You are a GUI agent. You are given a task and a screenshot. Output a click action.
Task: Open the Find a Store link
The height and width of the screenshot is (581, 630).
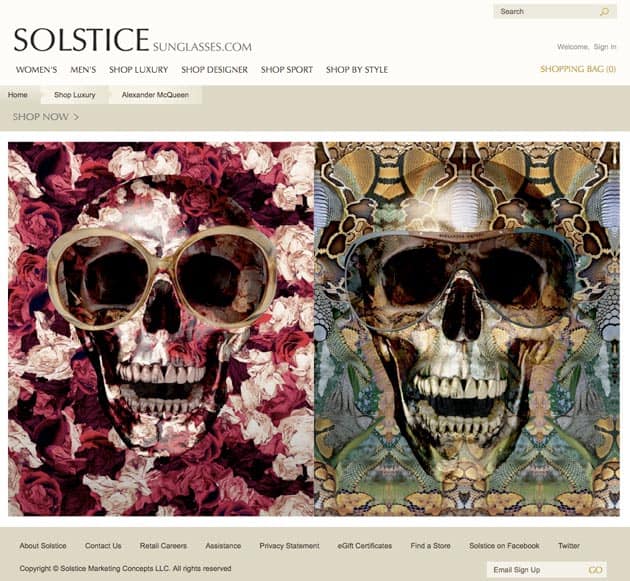(430, 546)
